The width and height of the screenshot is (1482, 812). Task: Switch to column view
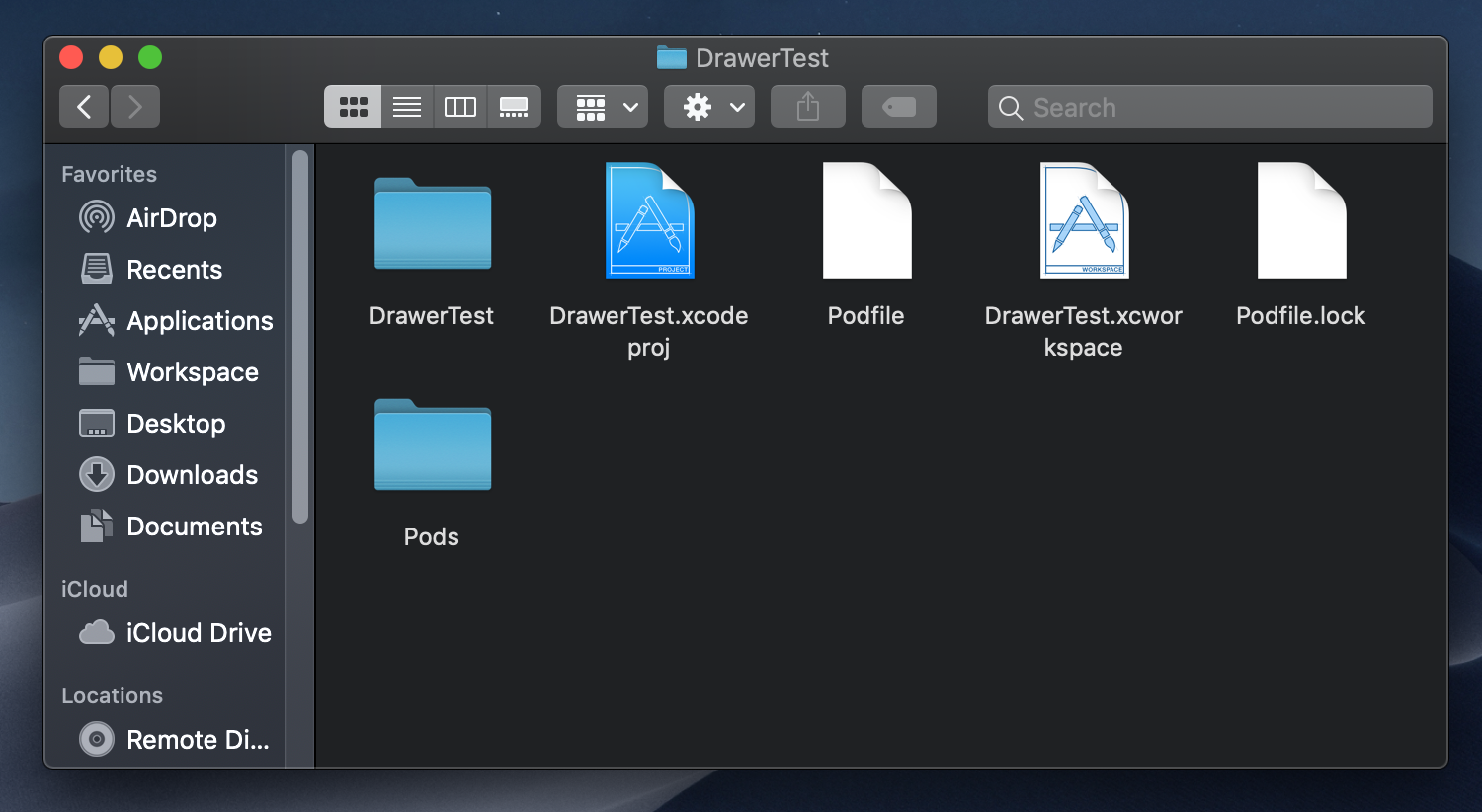tap(460, 107)
